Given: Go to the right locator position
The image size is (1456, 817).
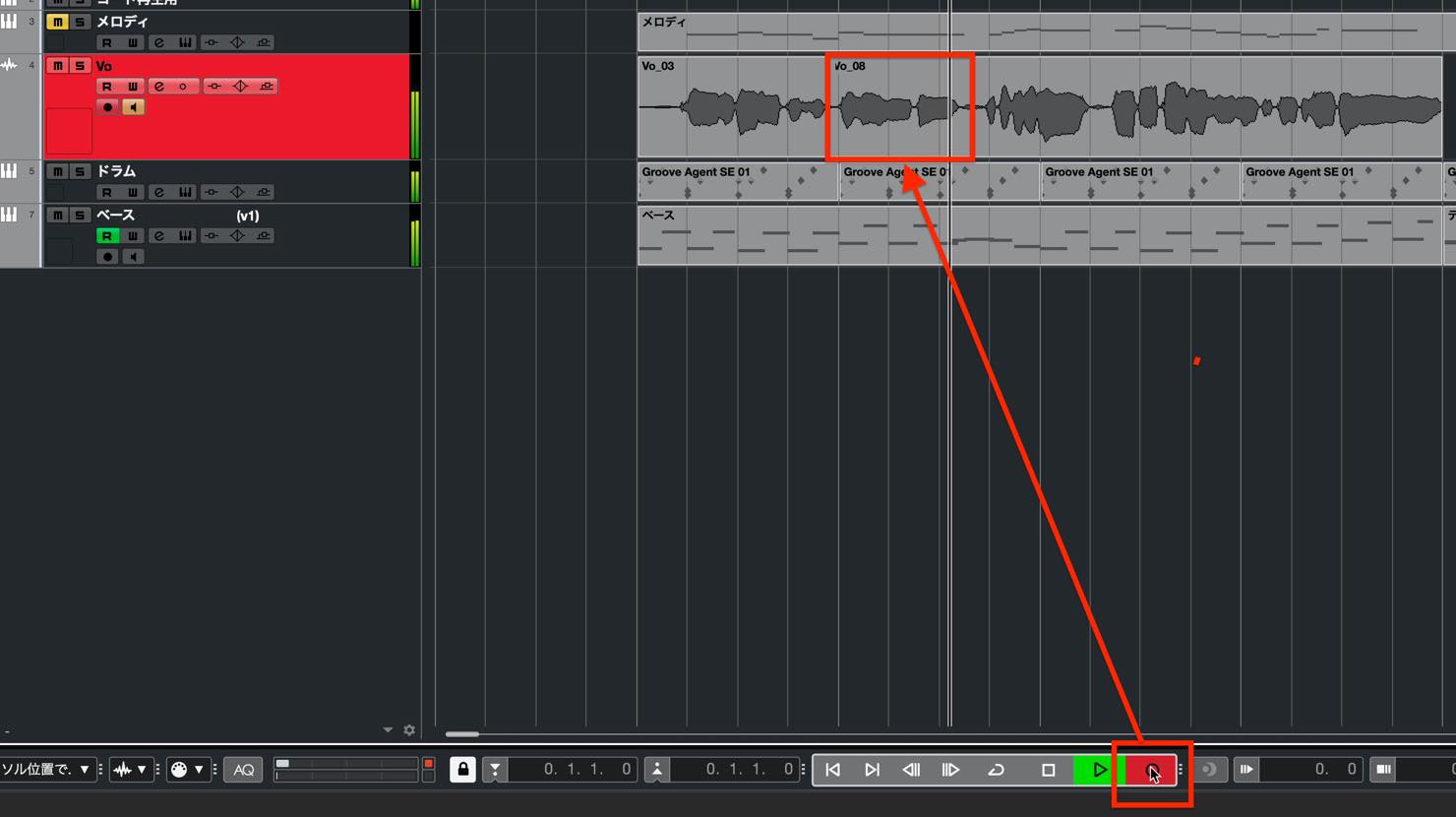Looking at the screenshot, I should tap(657, 770).
